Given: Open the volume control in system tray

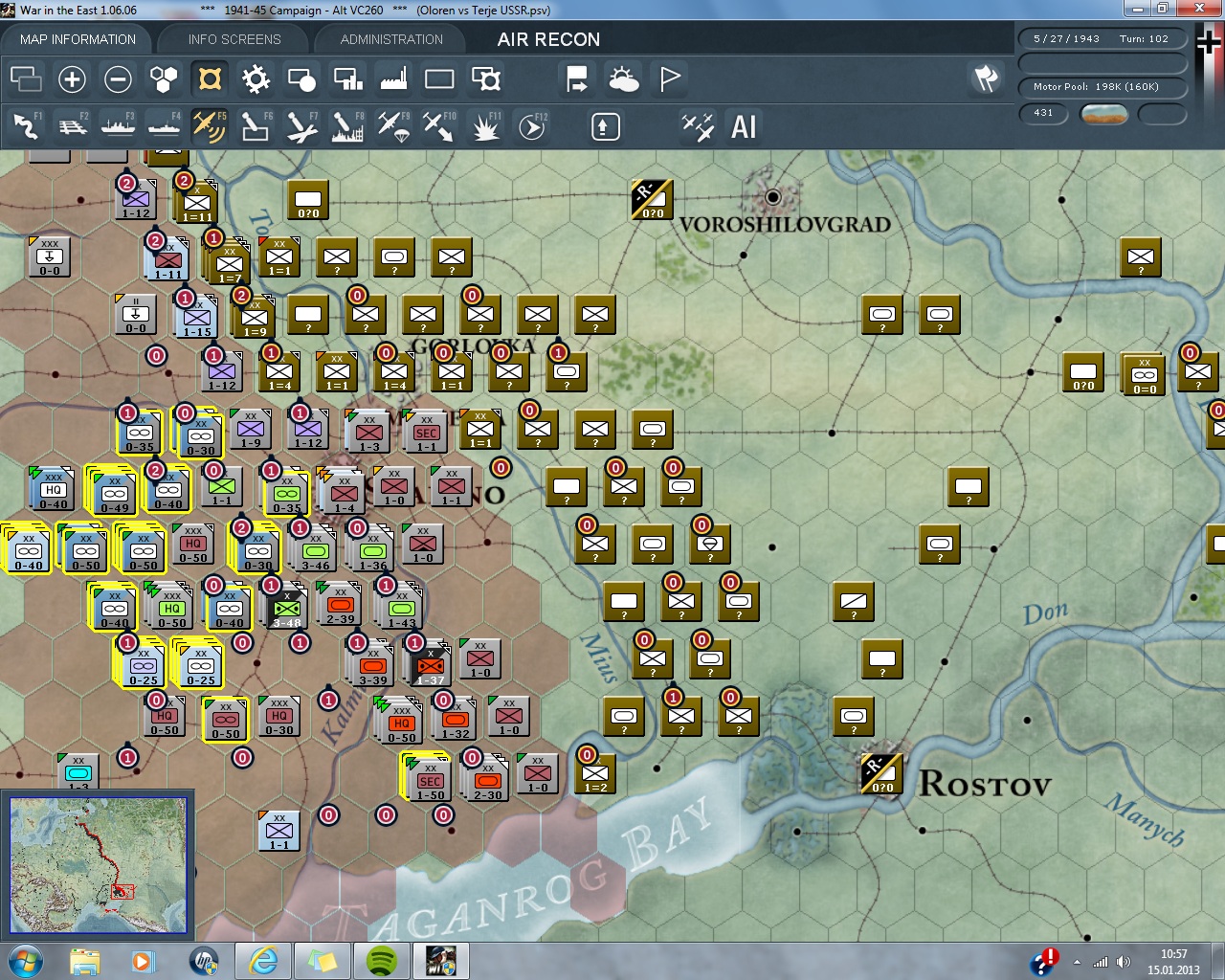Looking at the screenshot, I should tap(1124, 962).
